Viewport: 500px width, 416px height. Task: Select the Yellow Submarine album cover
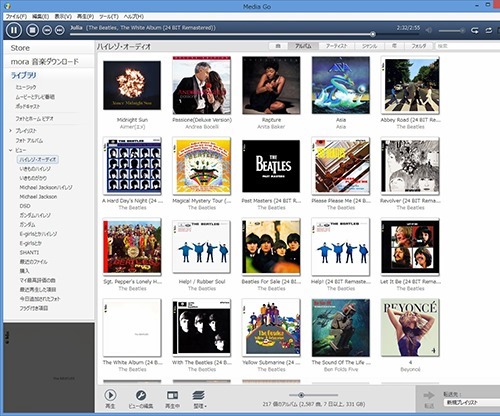tap(271, 328)
